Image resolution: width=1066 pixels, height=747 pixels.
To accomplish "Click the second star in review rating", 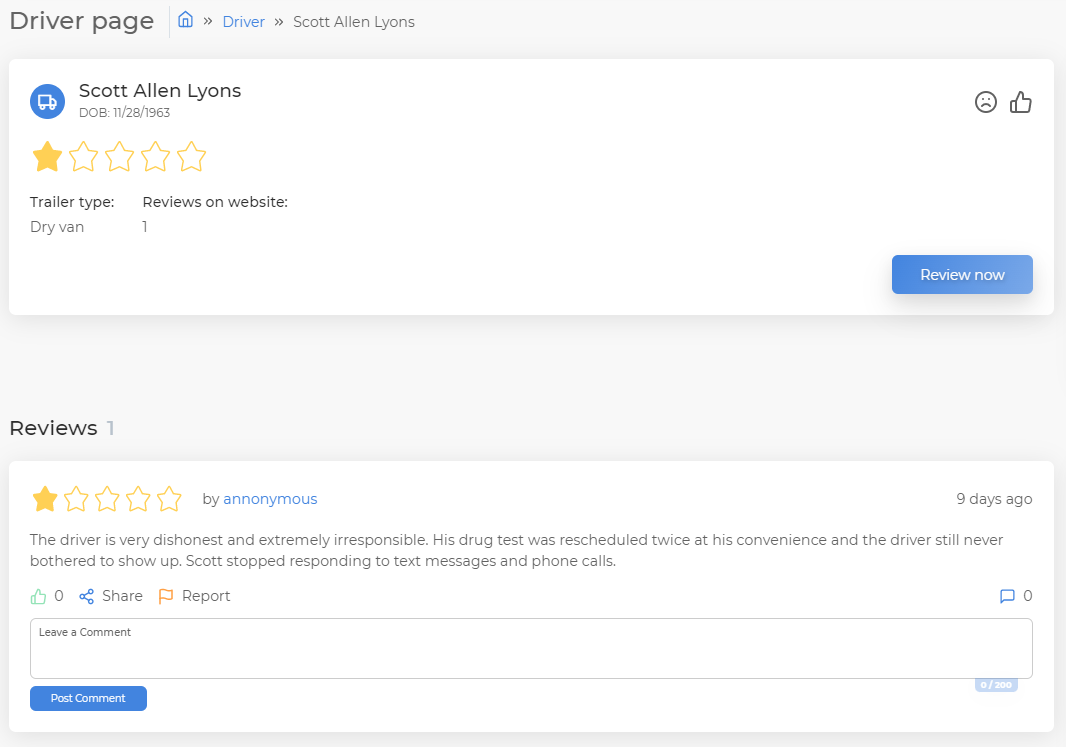I will (x=76, y=499).
